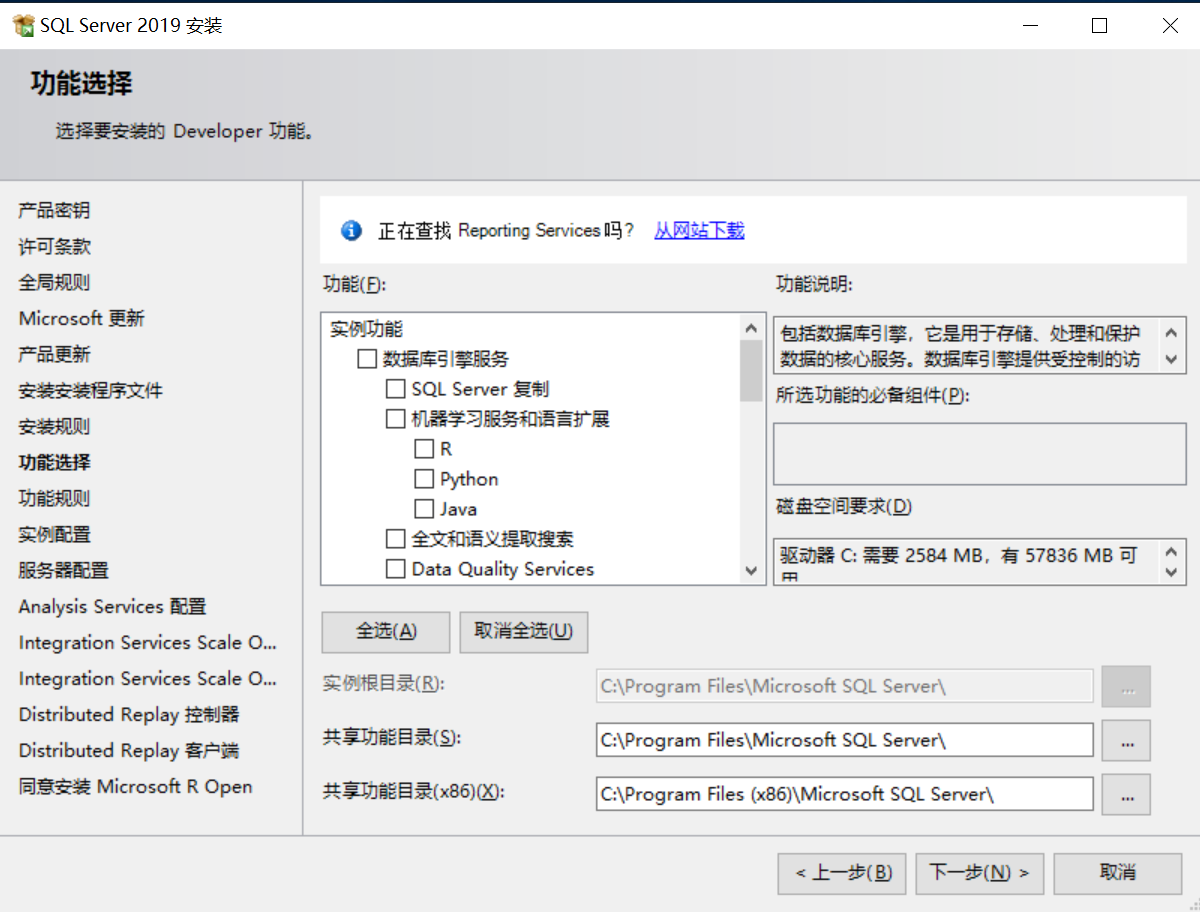Click the 共享功能目录(S) path input field
Viewport: 1200px width, 912px height.
pos(844,741)
